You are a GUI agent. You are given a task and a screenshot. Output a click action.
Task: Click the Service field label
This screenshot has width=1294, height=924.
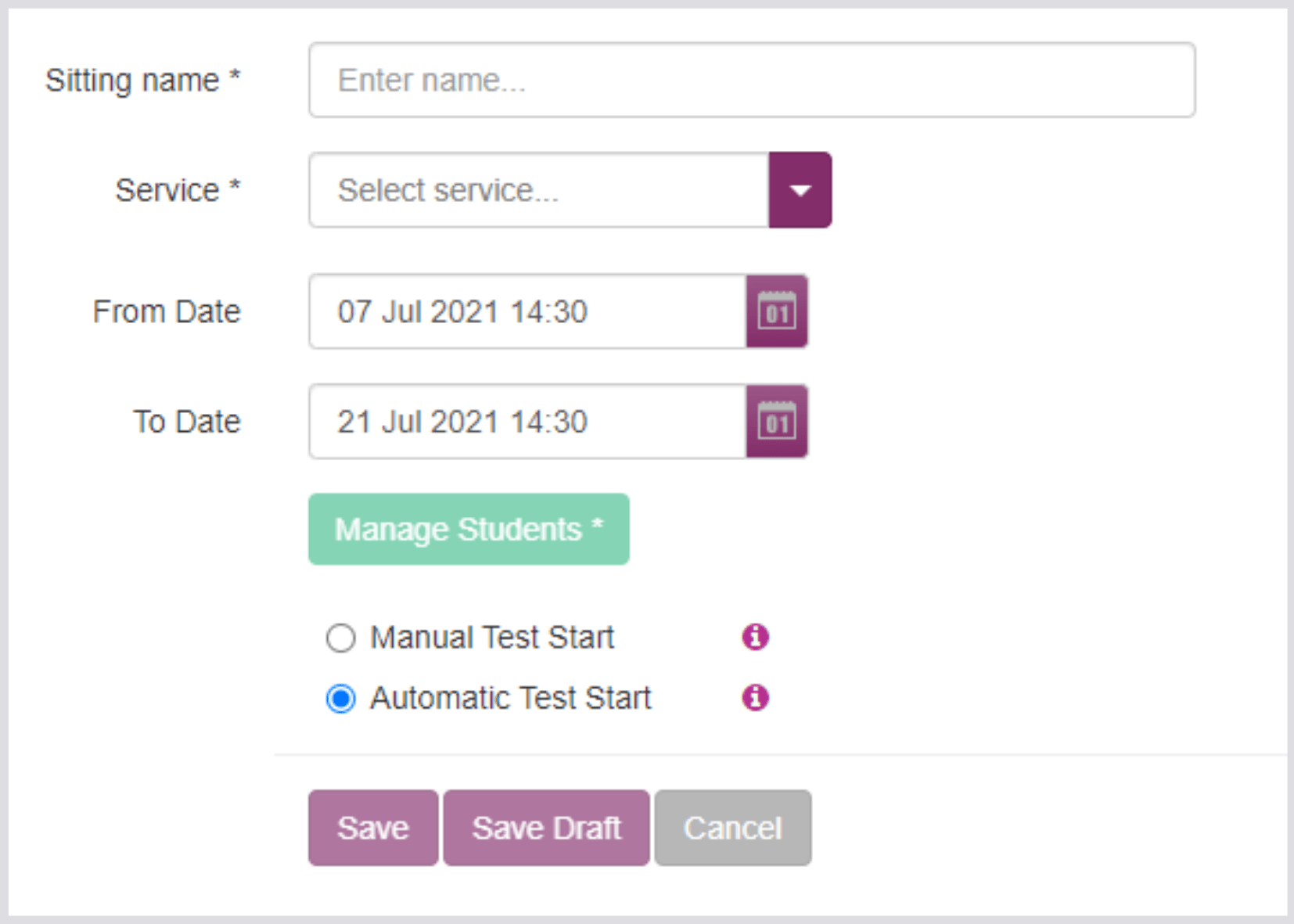click(x=178, y=190)
